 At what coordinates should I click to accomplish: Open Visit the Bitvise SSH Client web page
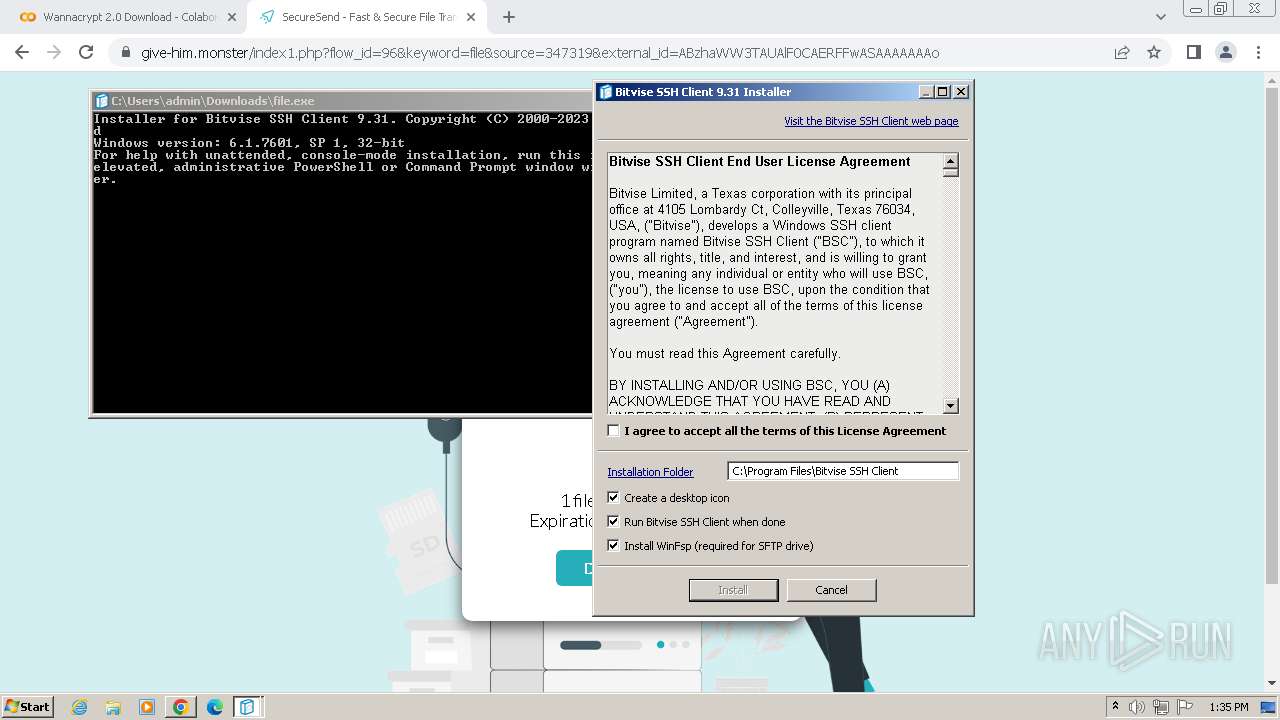(871, 121)
